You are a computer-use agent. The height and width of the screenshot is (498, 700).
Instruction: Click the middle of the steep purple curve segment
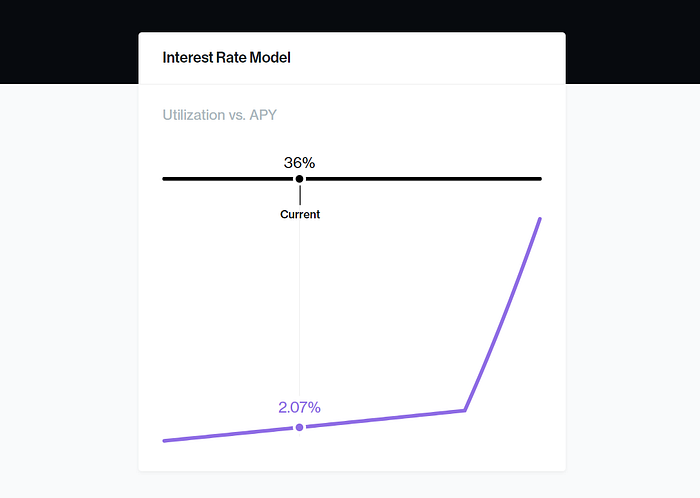[502, 314]
